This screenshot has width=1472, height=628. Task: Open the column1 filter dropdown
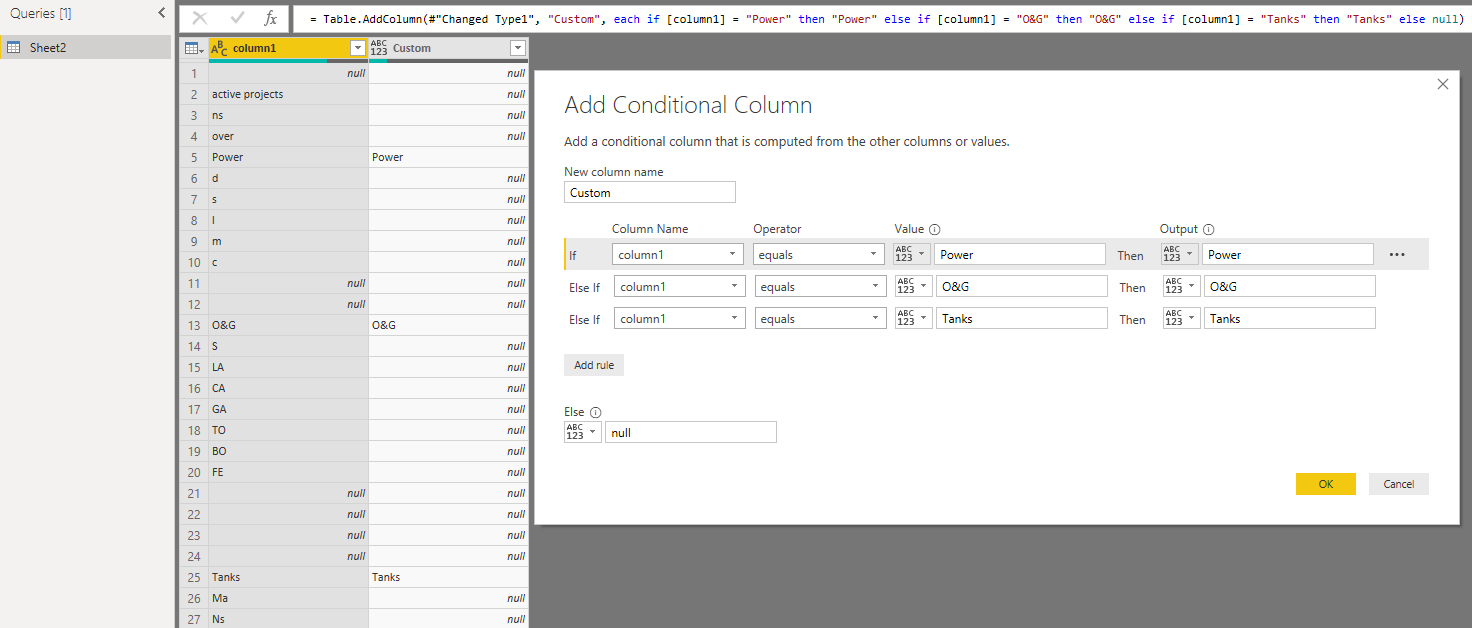[358, 48]
